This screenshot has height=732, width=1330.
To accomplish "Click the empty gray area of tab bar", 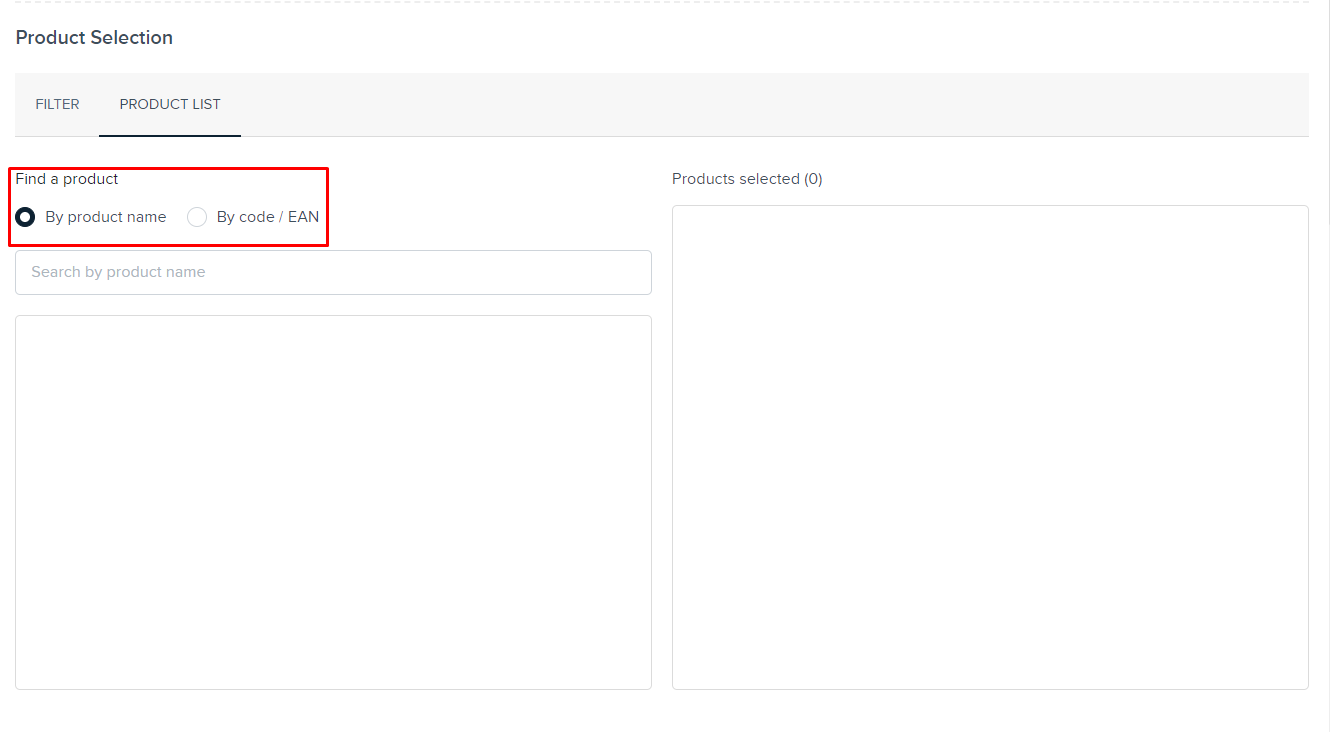I will (770, 104).
